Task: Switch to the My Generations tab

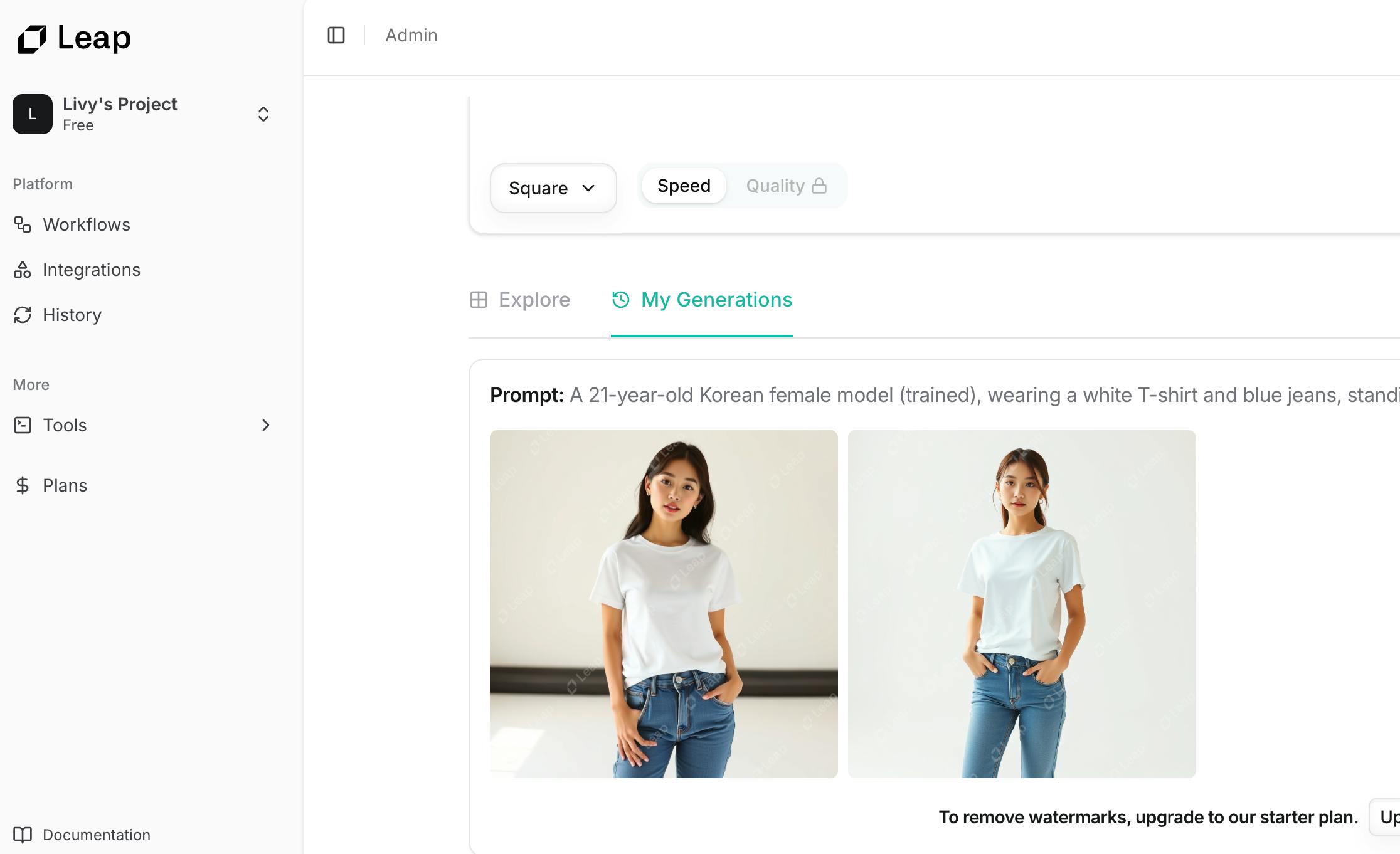Action: click(702, 300)
